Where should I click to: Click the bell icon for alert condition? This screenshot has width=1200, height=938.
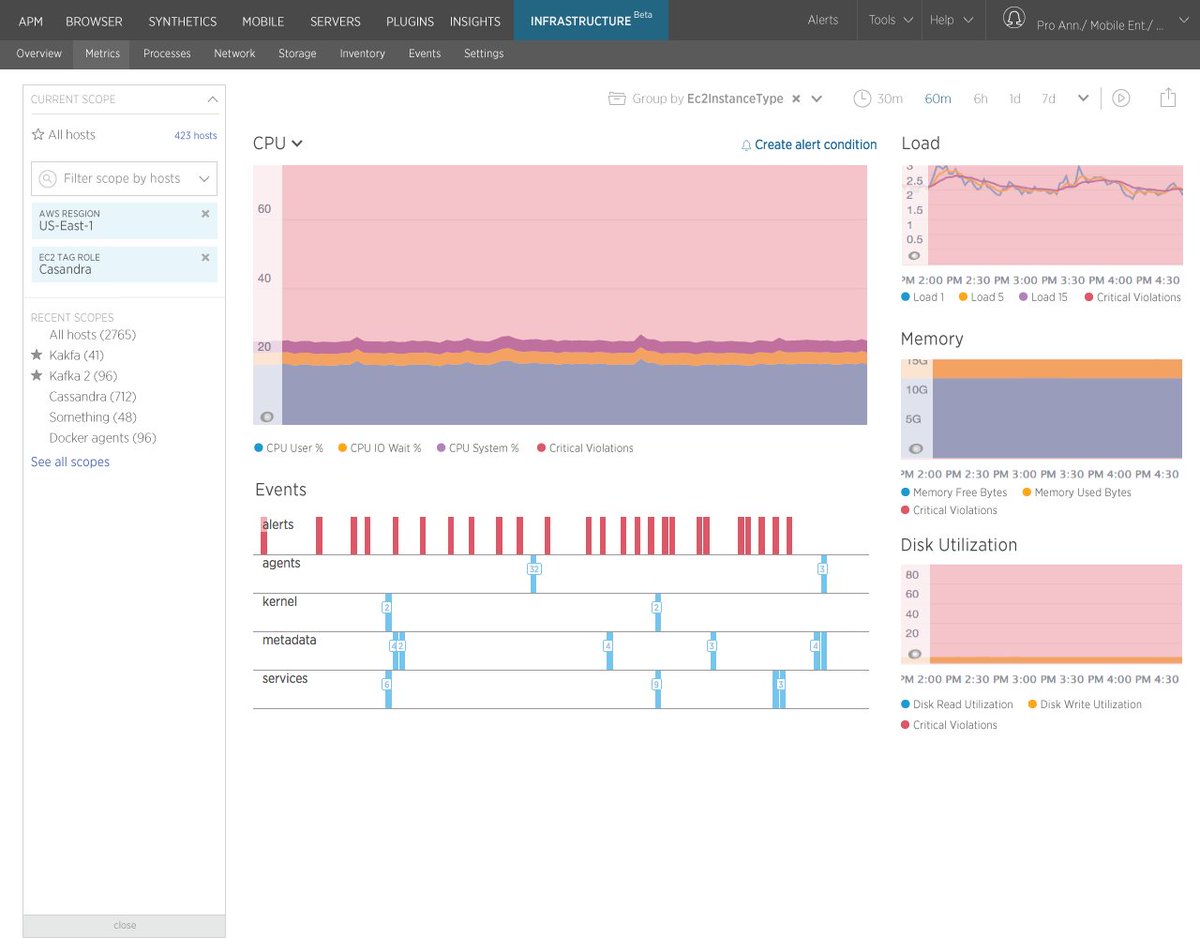pos(746,145)
